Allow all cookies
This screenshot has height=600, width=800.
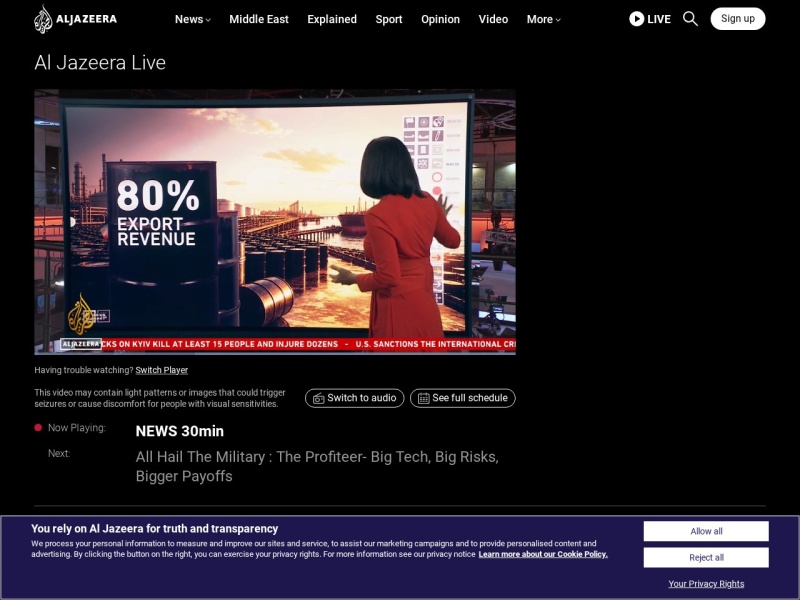(706, 531)
